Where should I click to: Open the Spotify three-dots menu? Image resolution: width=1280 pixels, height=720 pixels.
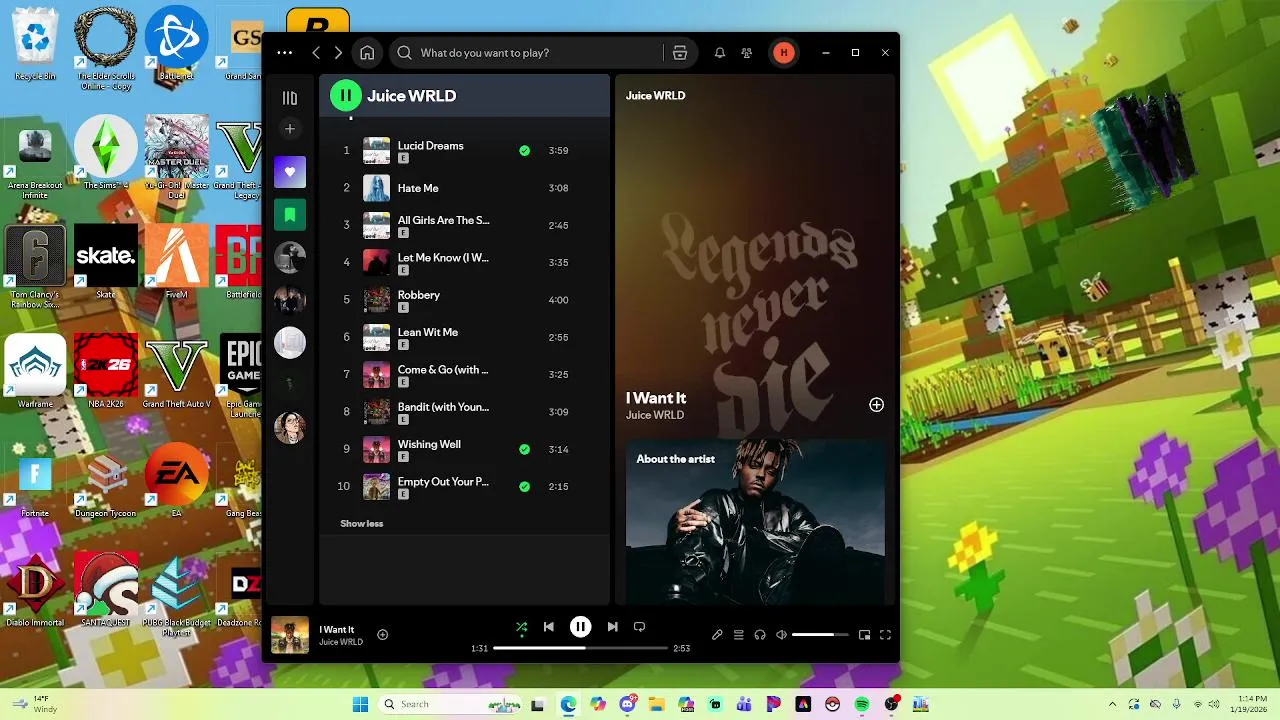285,53
